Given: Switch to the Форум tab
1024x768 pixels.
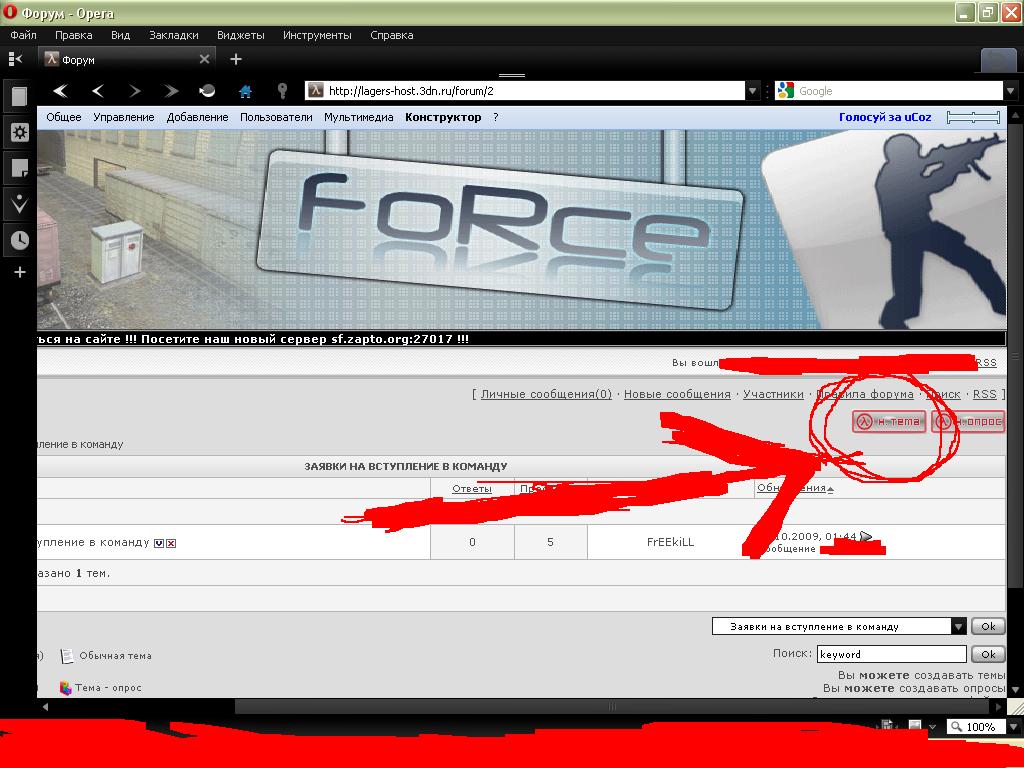Looking at the screenshot, I should (x=128, y=59).
